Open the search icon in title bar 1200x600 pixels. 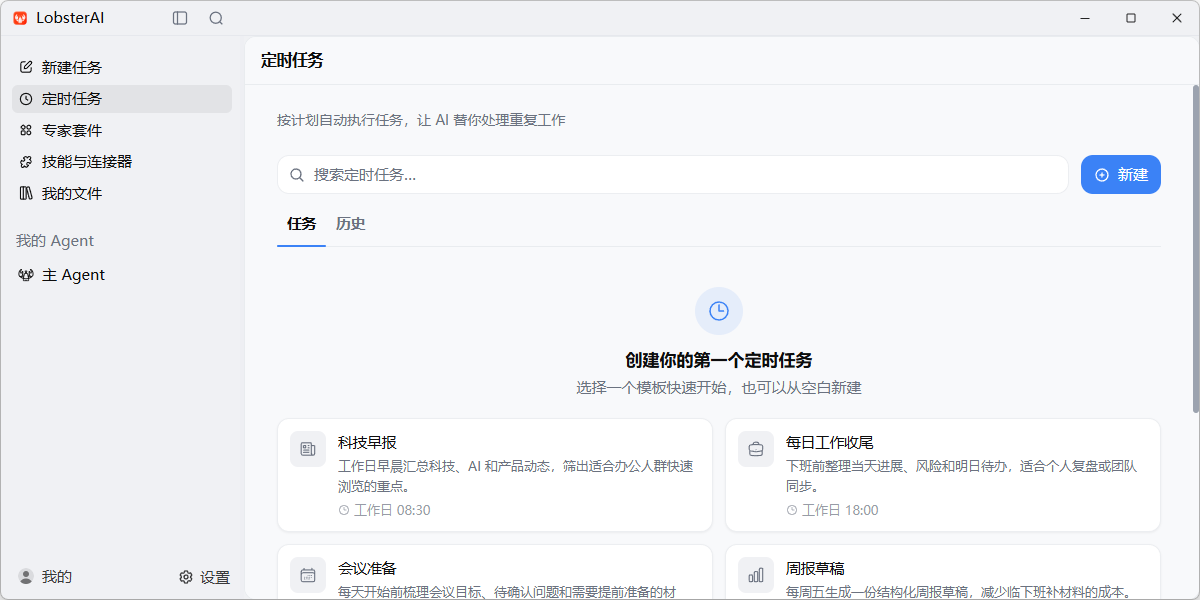click(216, 18)
